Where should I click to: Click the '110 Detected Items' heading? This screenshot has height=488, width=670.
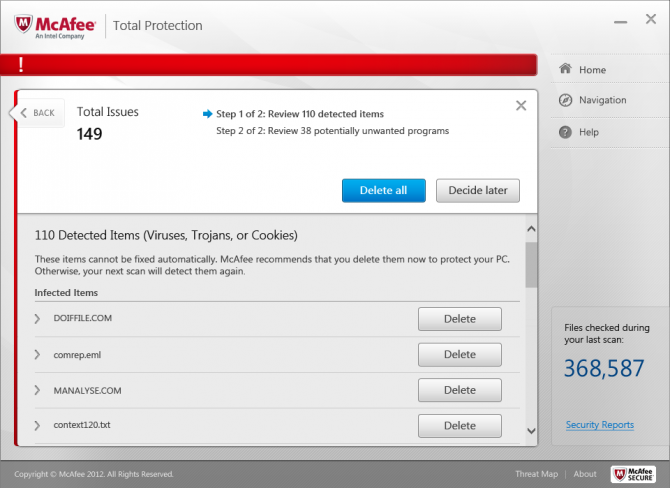pyautogui.click(x=166, y=235)
